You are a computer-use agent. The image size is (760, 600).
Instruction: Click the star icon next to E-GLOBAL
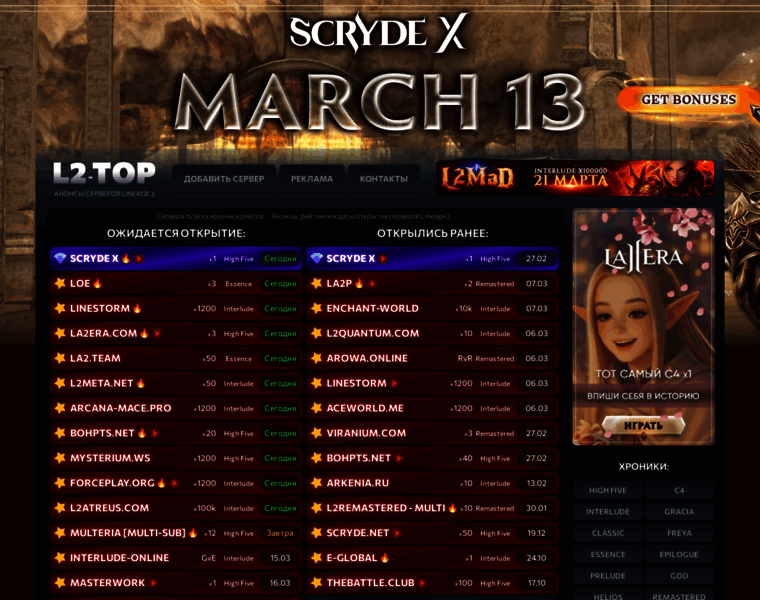tap(317, 558)
